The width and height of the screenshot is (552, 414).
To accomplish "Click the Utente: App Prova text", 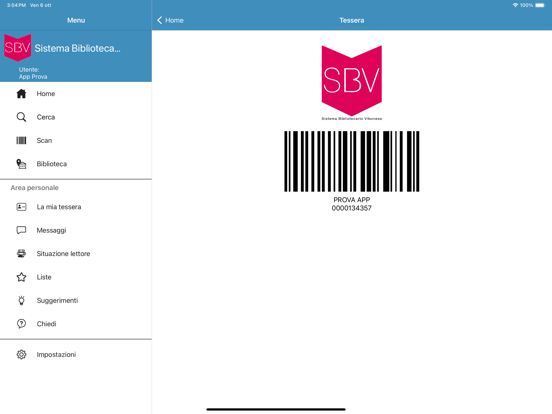I will point(33,73).
